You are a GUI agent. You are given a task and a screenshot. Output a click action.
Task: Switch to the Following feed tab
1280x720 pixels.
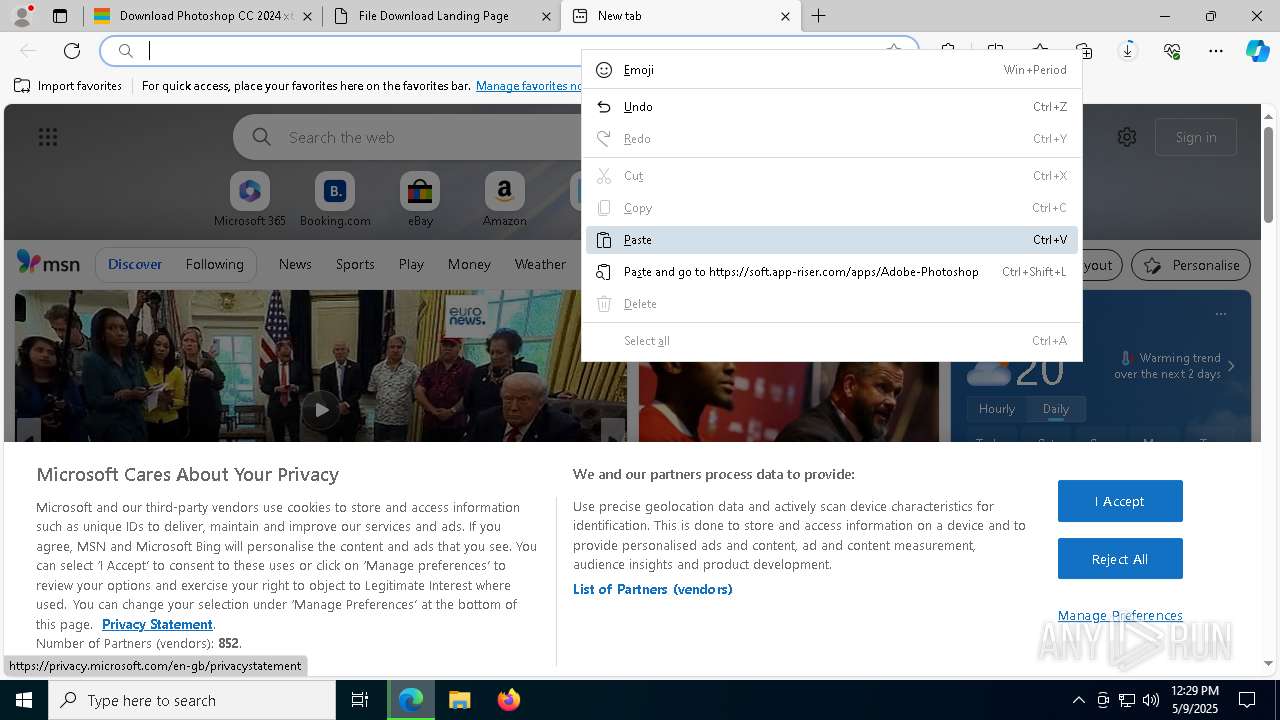click(214, 264)
